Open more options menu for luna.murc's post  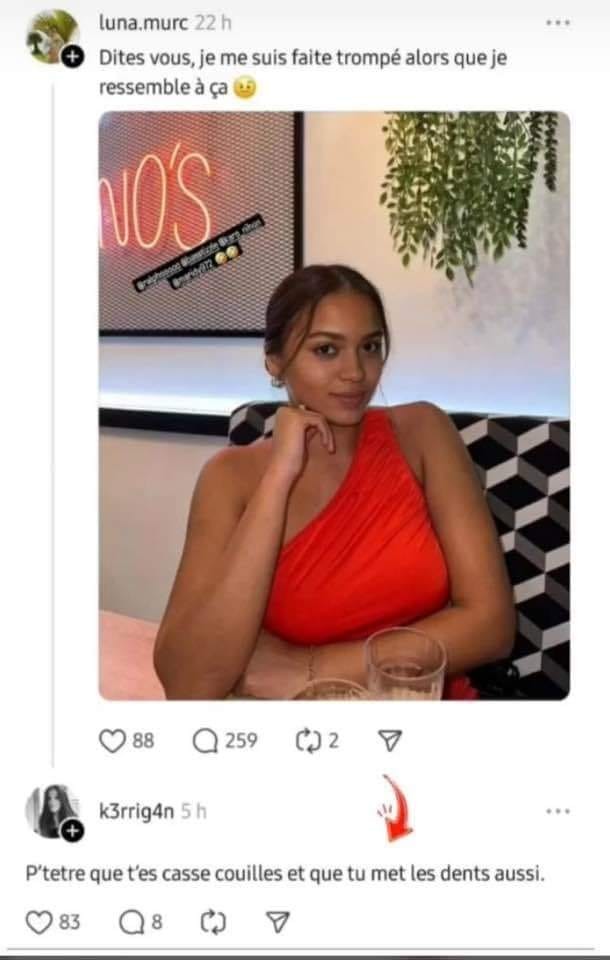click(x=558, y=23)
